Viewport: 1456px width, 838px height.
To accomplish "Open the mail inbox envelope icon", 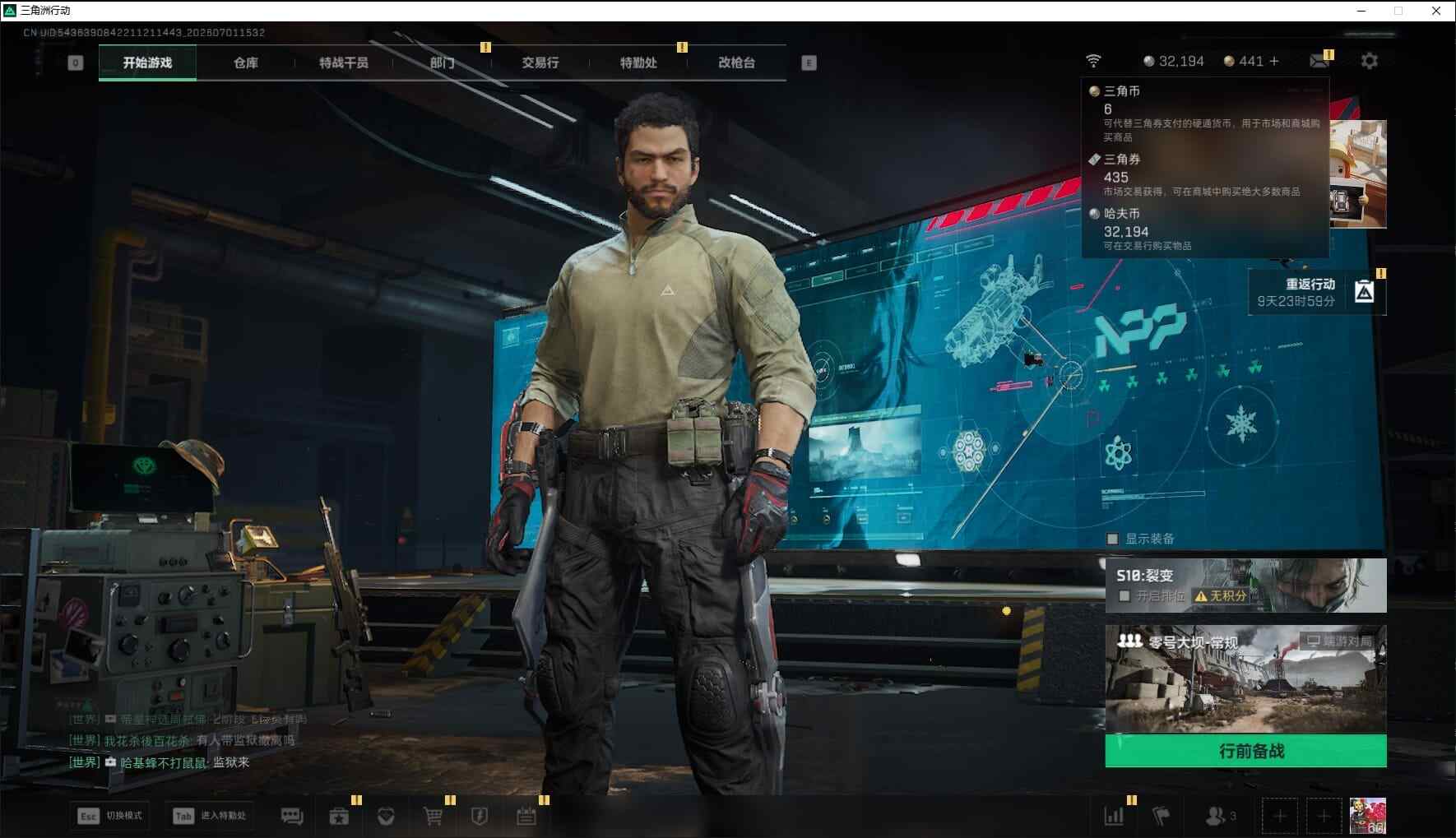I will 1319,62.
